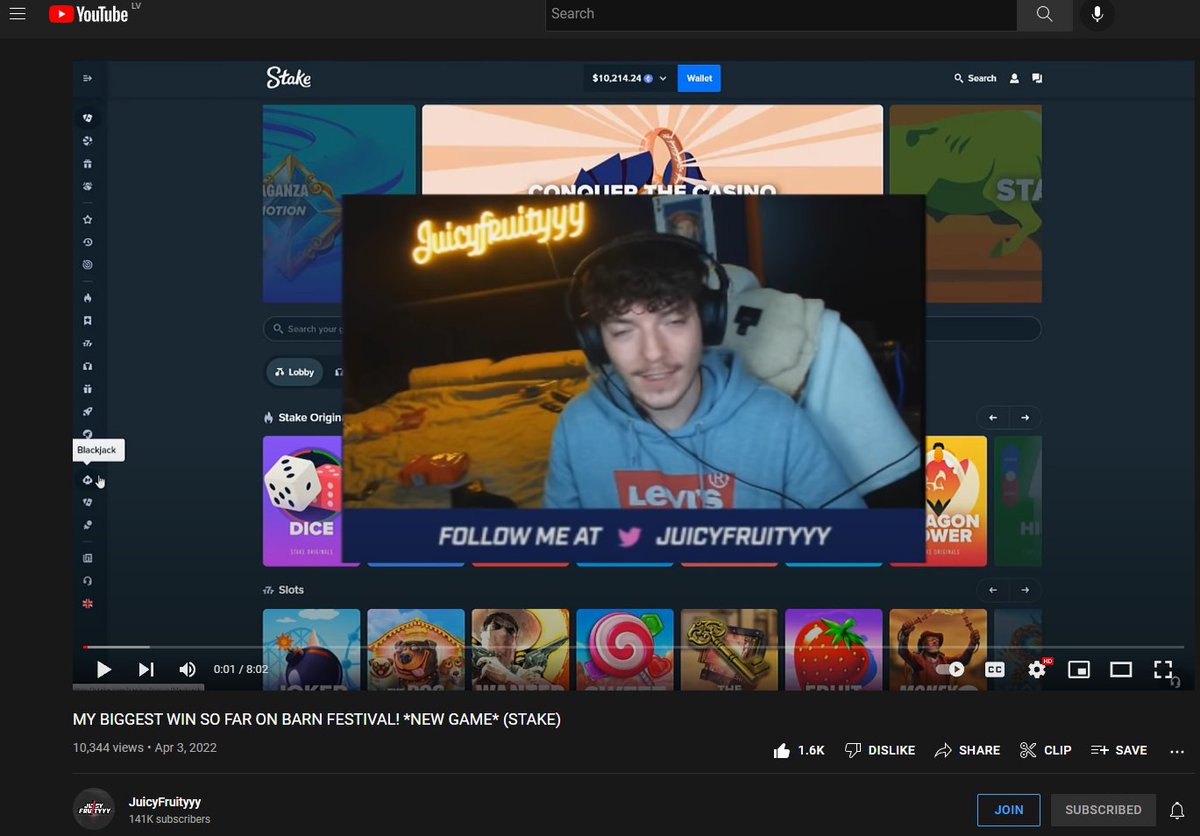The image size is (1200, 836).
Task: Click the strawberry Fruit slot thumbnail
Action: pyautogui.click(x=833, y=649)
